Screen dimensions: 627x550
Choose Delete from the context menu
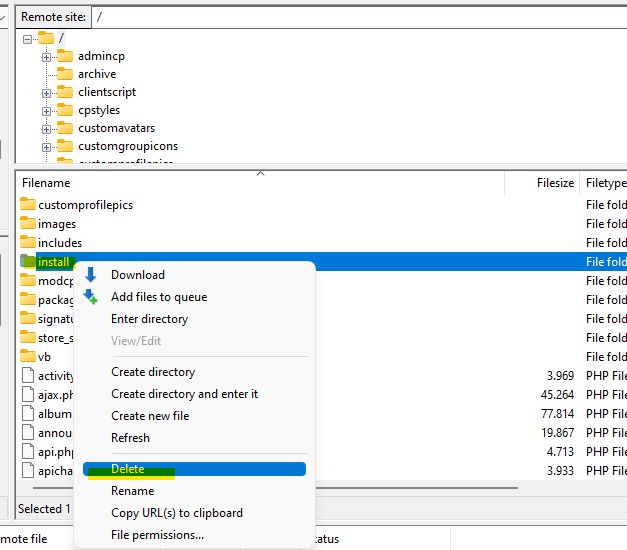128,469
